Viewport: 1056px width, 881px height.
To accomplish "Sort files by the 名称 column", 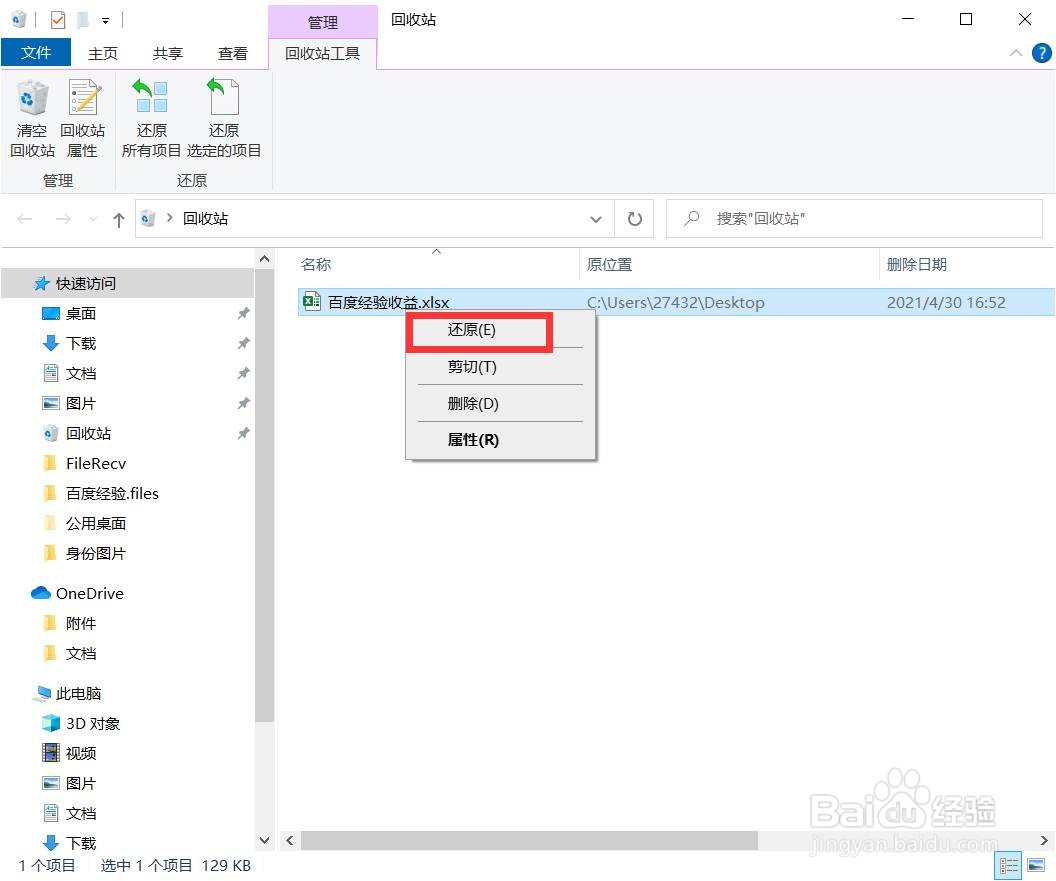I will click(315, 264).
